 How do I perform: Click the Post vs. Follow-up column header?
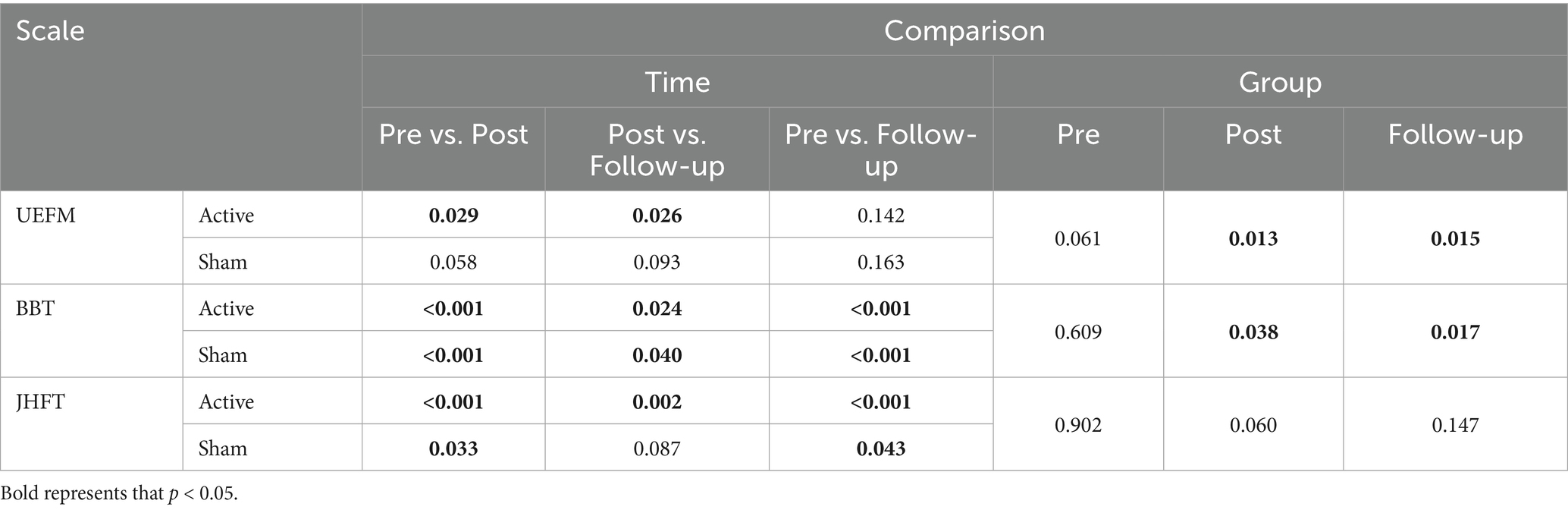point(657,150)
